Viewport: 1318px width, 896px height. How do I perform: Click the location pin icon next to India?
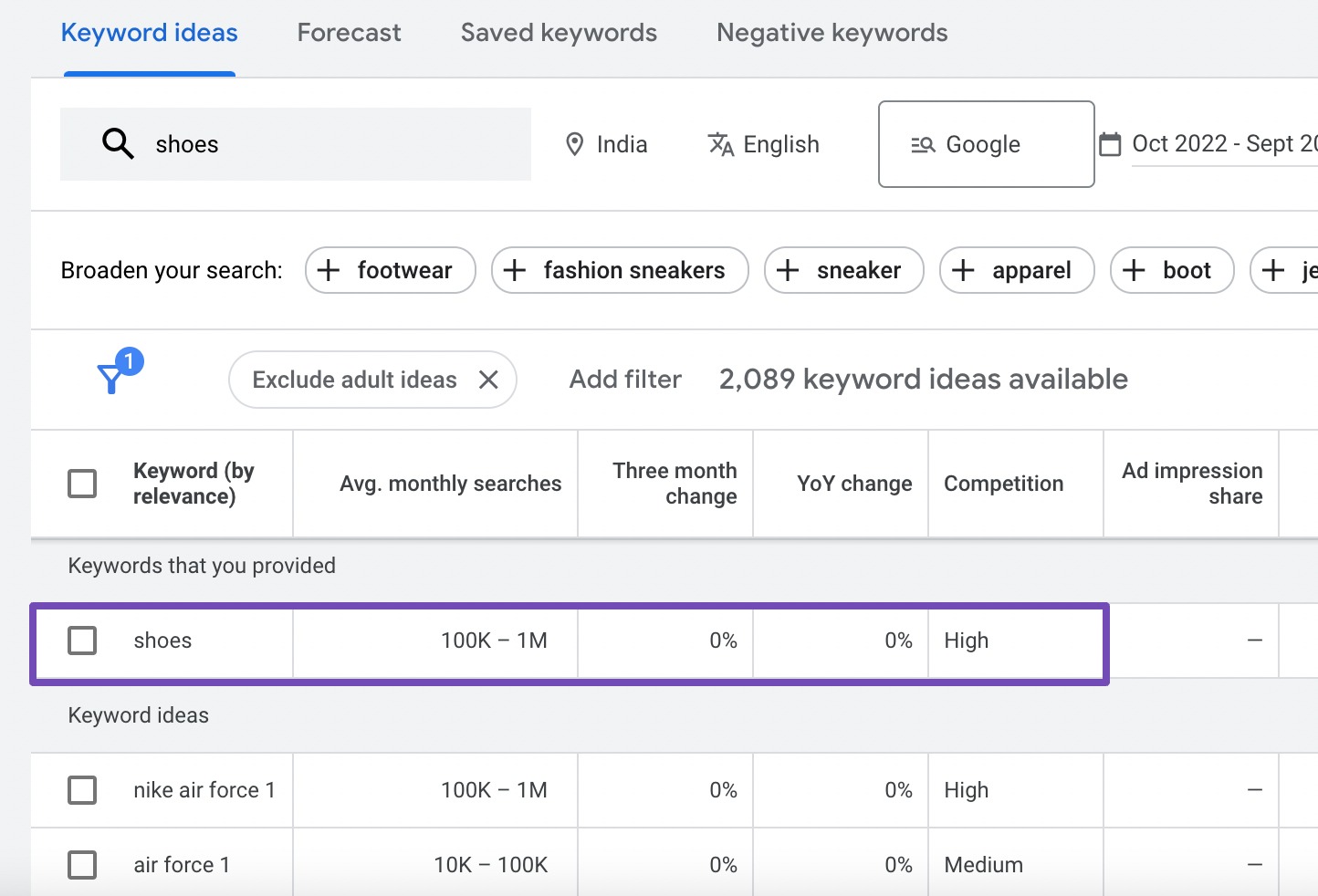coord(574,143)
